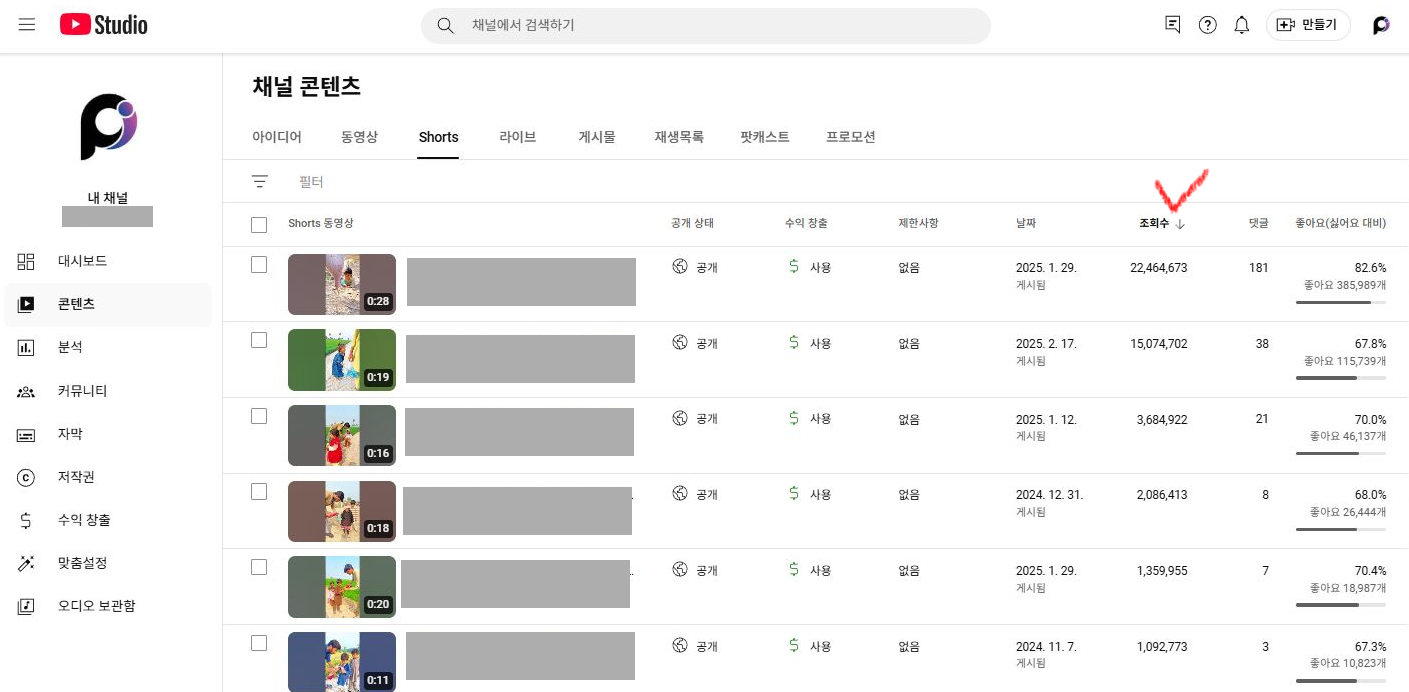Screen dimensions: 1409x692
Task: Open visibility 공개 dropdown for first Short
Action: click(x=696, y=267)
